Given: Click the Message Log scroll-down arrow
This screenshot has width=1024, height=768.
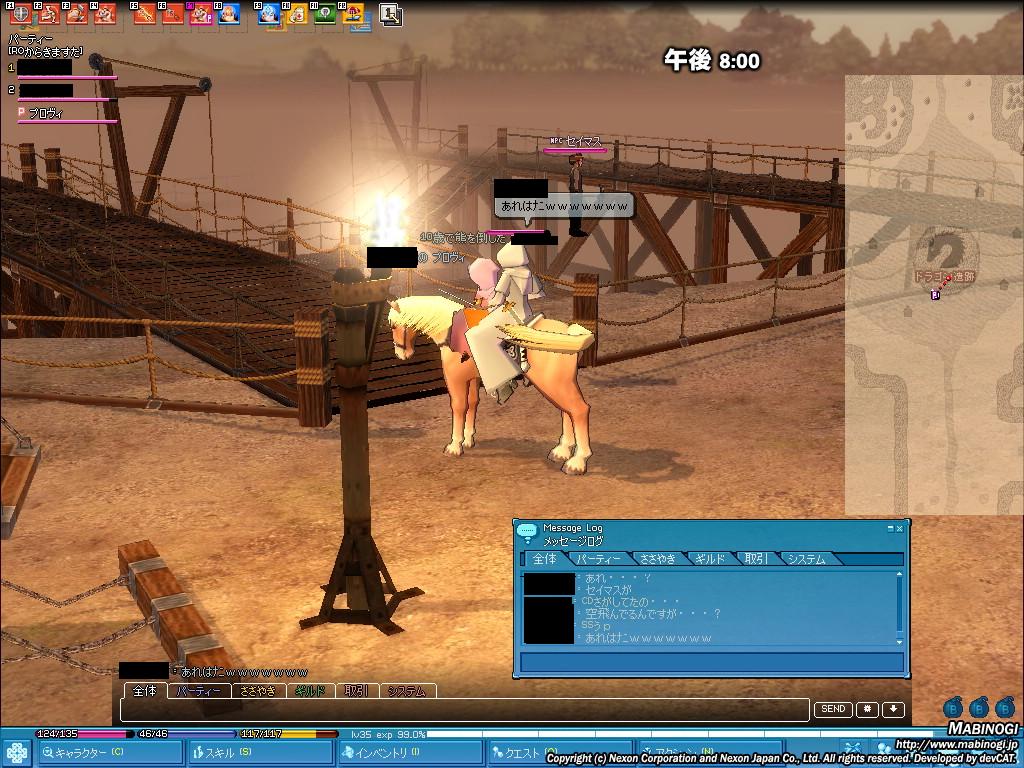Looking at the screenshot, I should 900,641.
